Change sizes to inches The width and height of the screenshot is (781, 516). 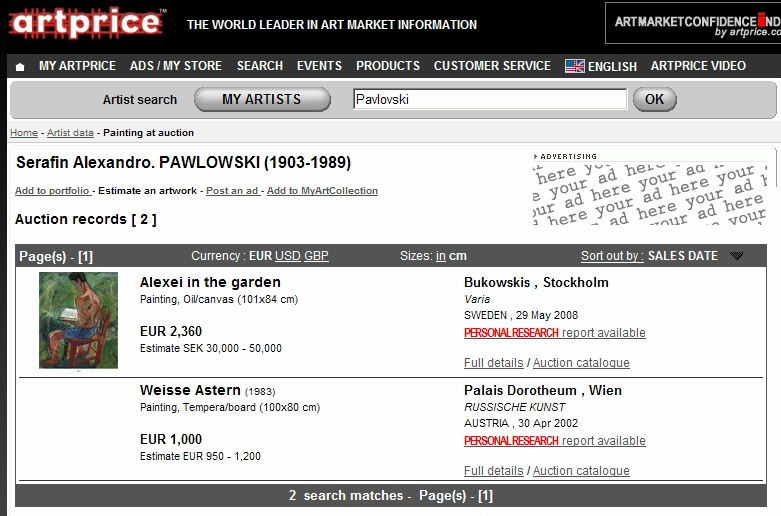441,256
